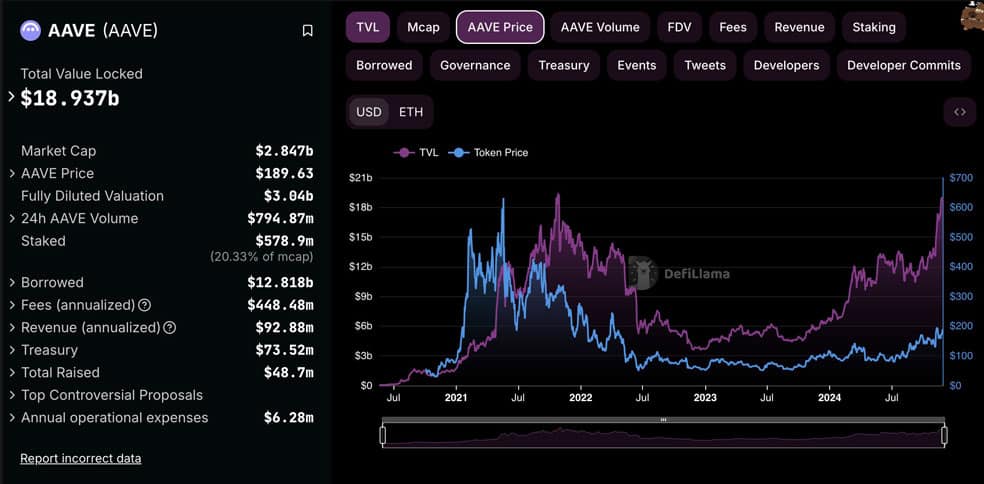The width and height of the screenshot is (984, 484).
Task: Bookmark the AAVE protocol
Action: [x=308, y=31]
